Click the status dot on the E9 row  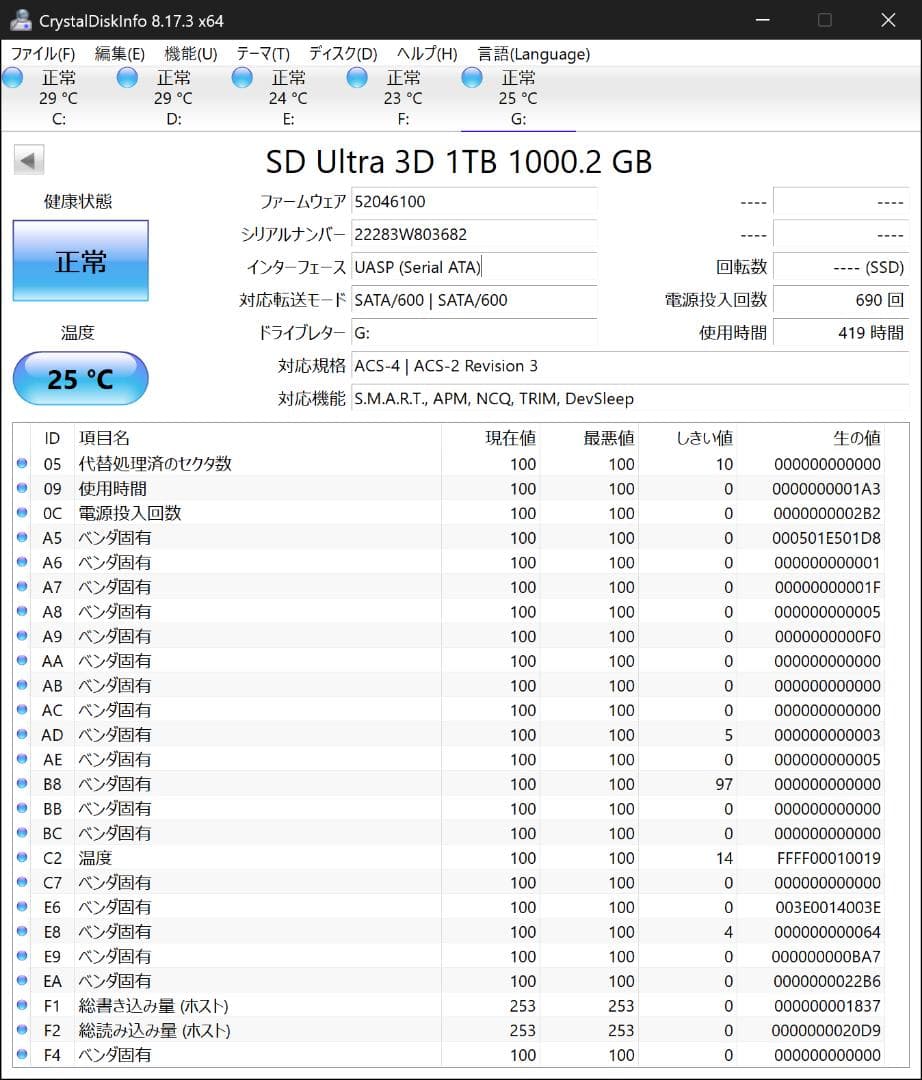[x=23, y=956]
